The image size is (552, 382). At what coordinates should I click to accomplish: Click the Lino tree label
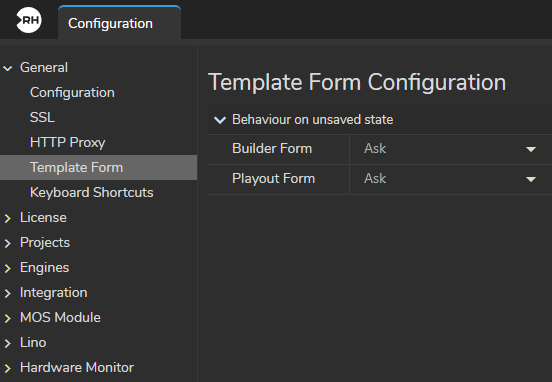[33, 343]
